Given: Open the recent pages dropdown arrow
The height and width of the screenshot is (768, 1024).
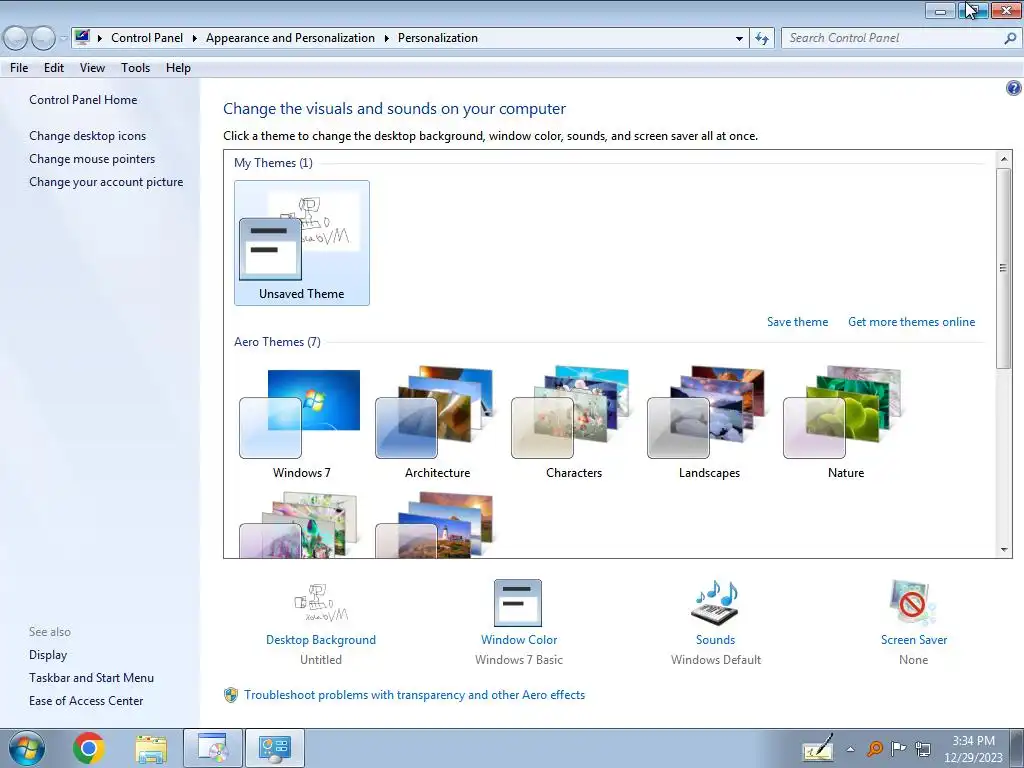Looking at the screenshot, I should [x=63, y=39].
